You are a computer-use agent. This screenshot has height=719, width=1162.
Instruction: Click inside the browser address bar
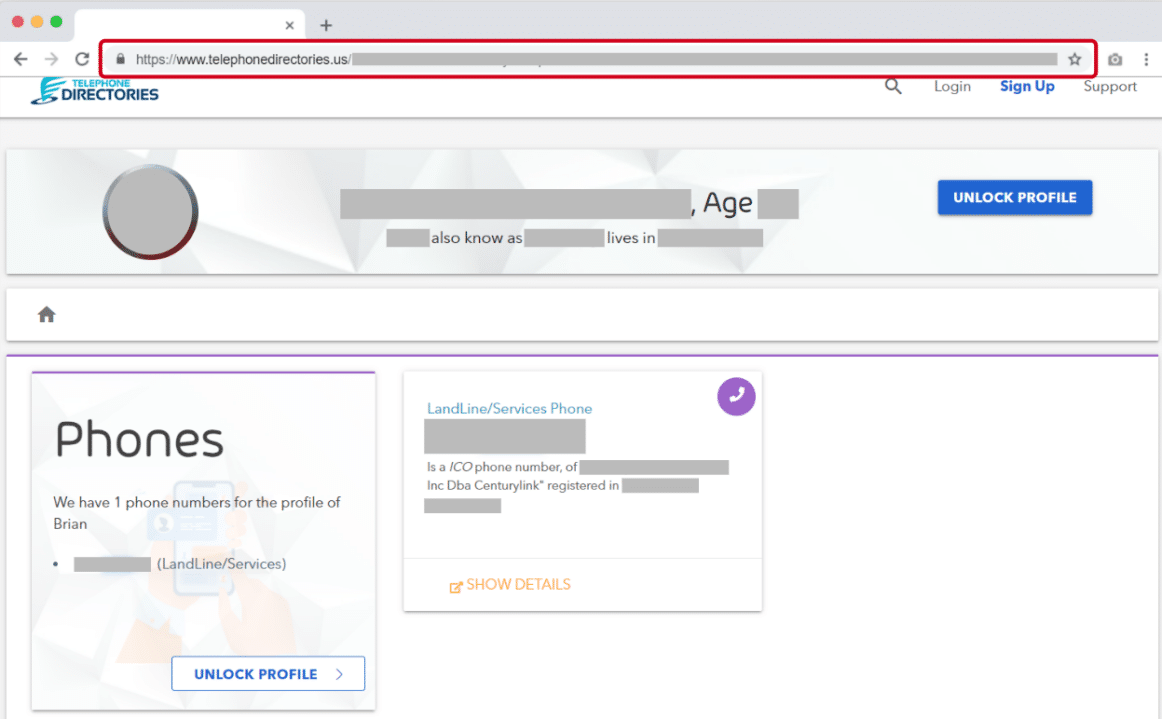600,59
